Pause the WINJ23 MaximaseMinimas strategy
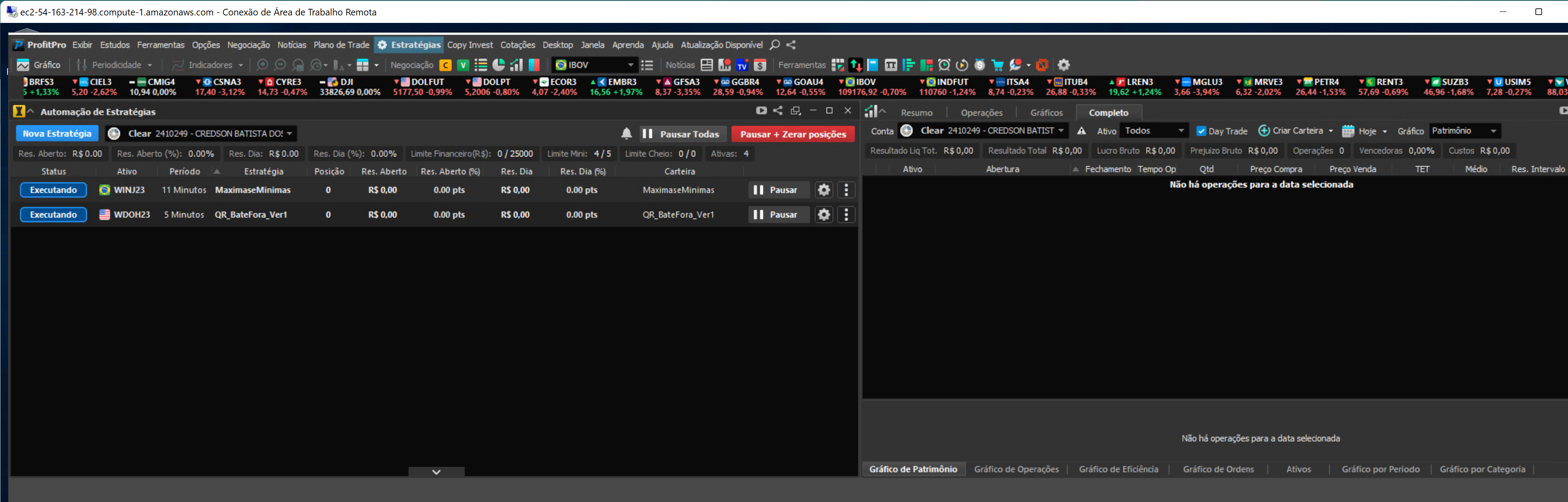Image resolution: width=1568 pixels, height=502 pixels. coord(778,190)
